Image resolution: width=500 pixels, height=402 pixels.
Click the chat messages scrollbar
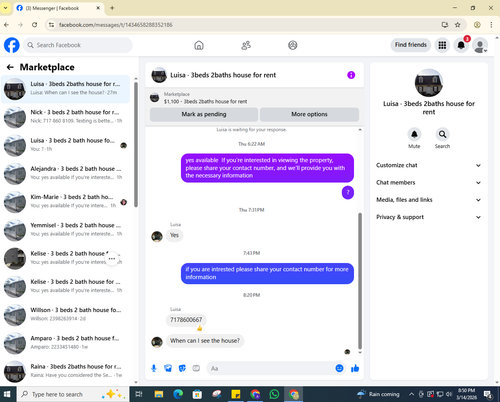pos(360,281)
